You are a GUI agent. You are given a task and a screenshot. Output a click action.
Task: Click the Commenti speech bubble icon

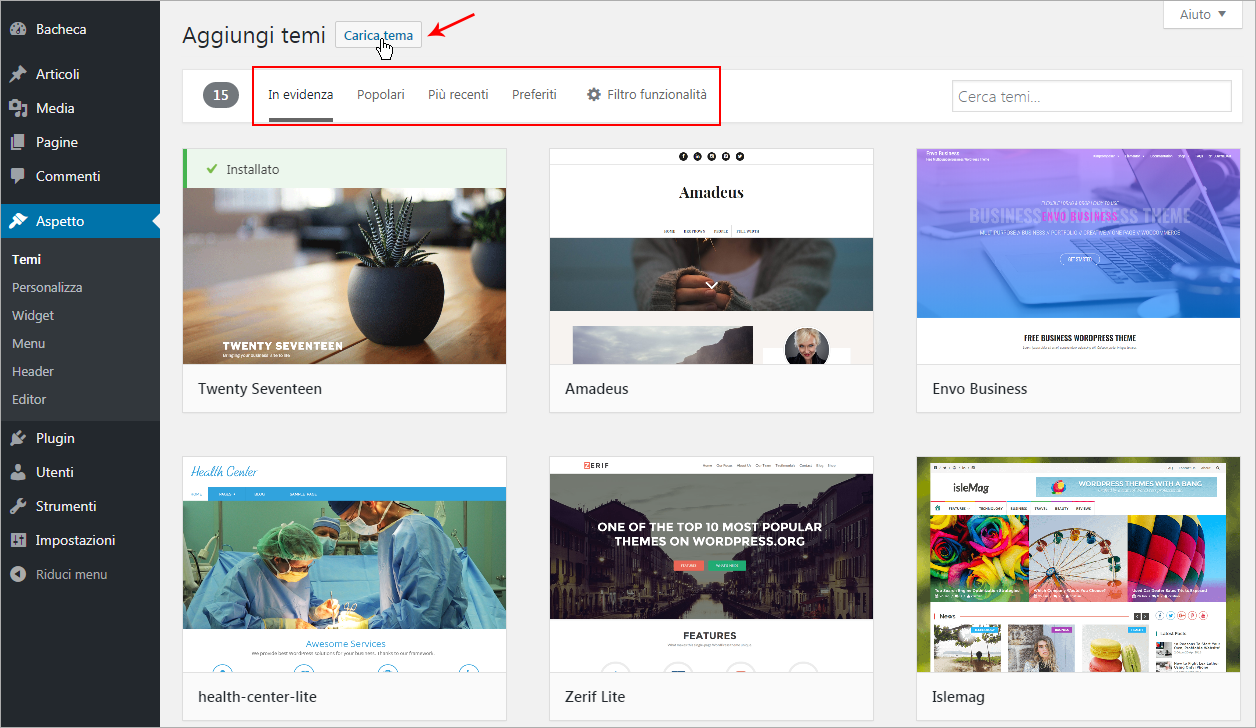tap(18, 176)
